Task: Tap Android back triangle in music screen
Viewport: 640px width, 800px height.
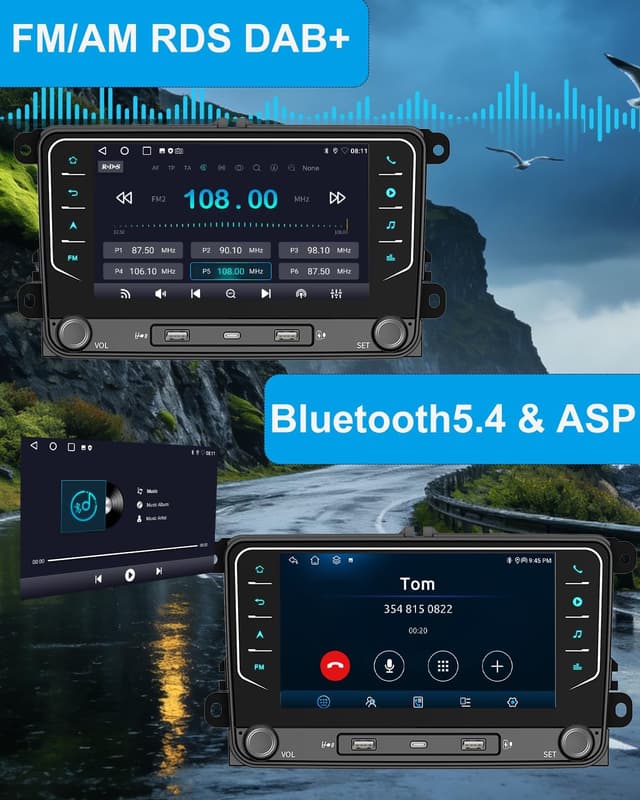Action: [x=34, y=445]
